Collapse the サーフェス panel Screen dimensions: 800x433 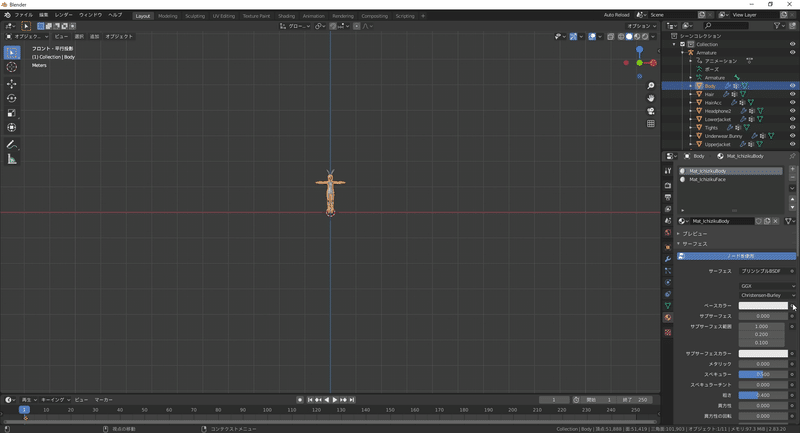694,244
